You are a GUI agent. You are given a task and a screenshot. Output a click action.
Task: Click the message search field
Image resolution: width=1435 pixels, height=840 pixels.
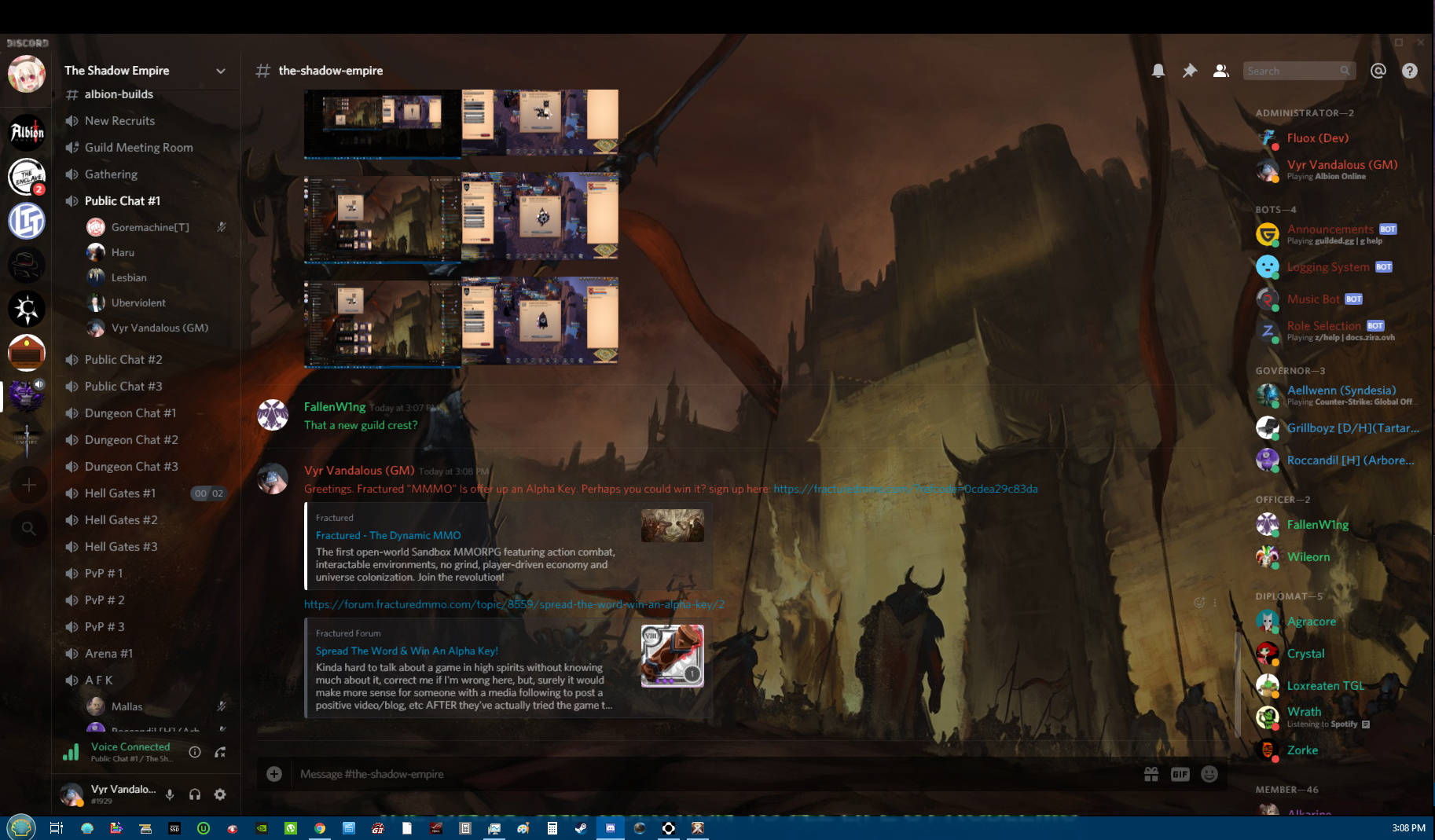(x=1299, y=71)
